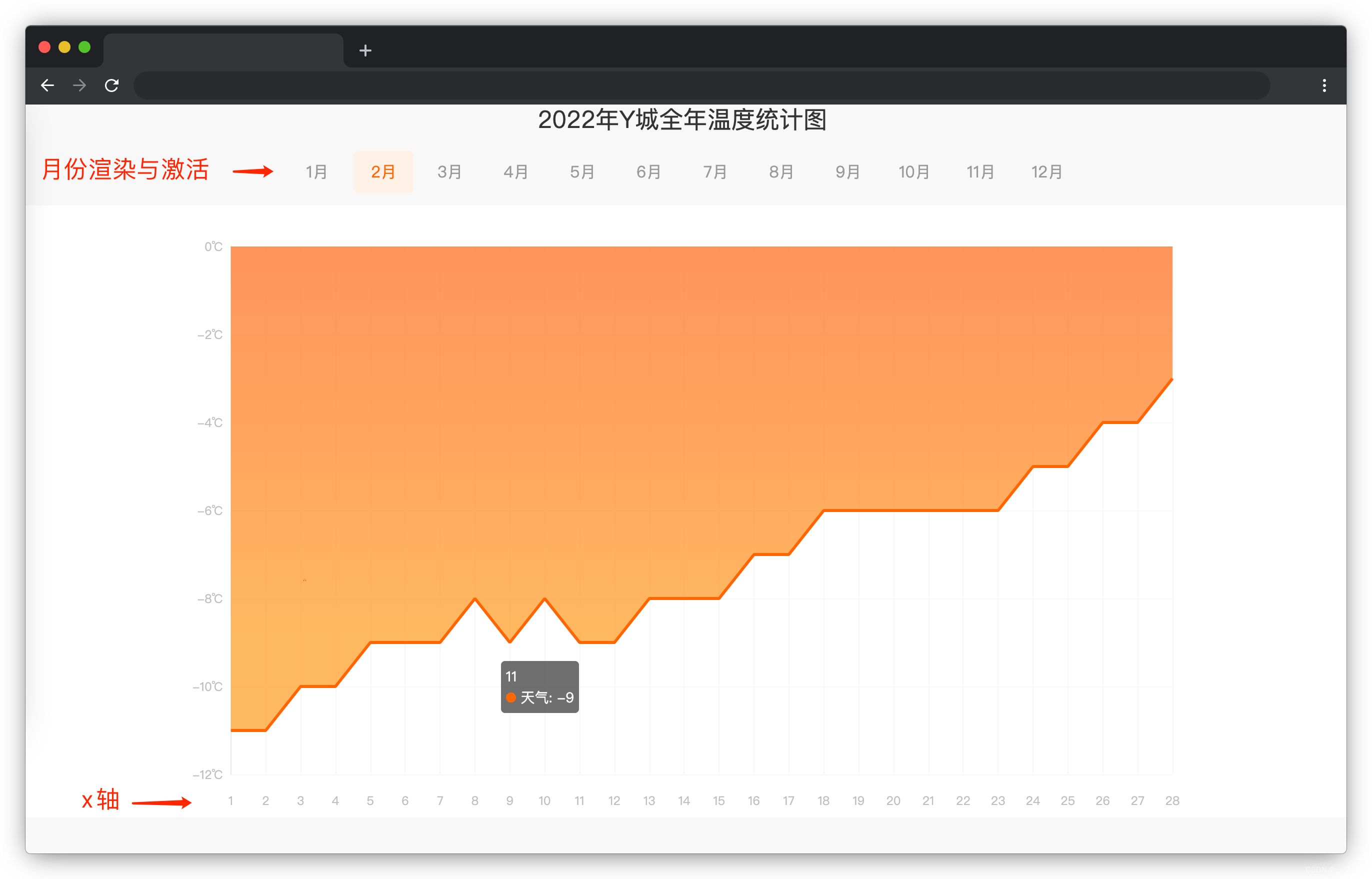This screenshot has height=879, width=1372.
Task: Click x-axis day label 1
Action: (230, 801)
